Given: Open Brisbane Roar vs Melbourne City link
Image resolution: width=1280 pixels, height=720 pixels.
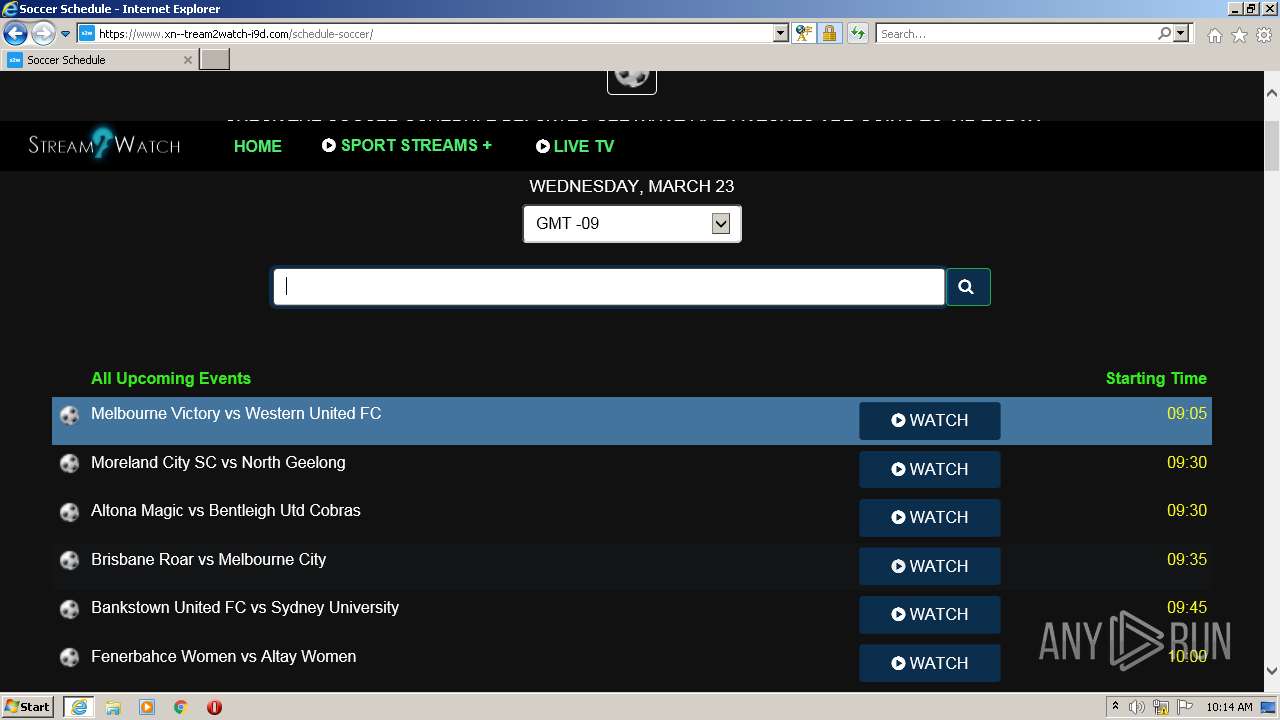Looking at the screenshot, I should (x=208, y=559).
